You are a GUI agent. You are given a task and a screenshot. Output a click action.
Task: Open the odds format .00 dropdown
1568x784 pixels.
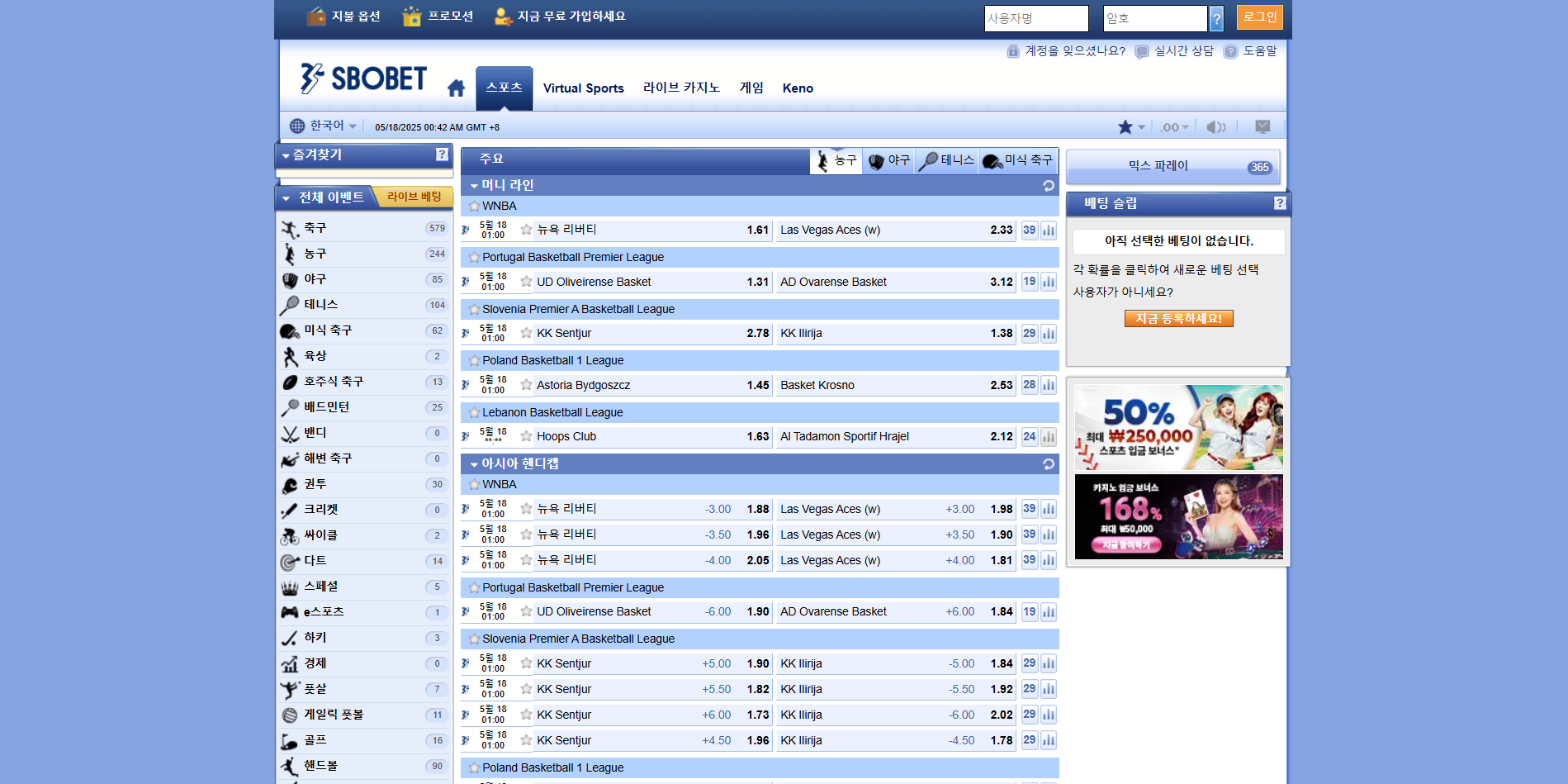pyautogui.click(x=1174, y=127)
